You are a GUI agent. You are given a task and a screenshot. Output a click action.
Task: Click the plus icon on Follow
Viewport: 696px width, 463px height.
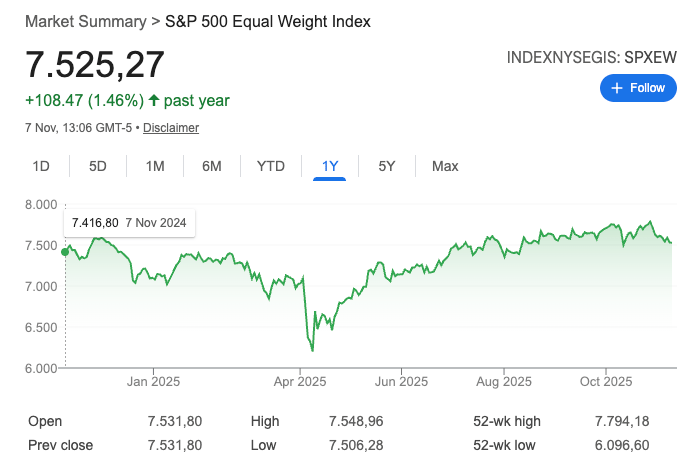pyautogui.click(x=615, y=88)
